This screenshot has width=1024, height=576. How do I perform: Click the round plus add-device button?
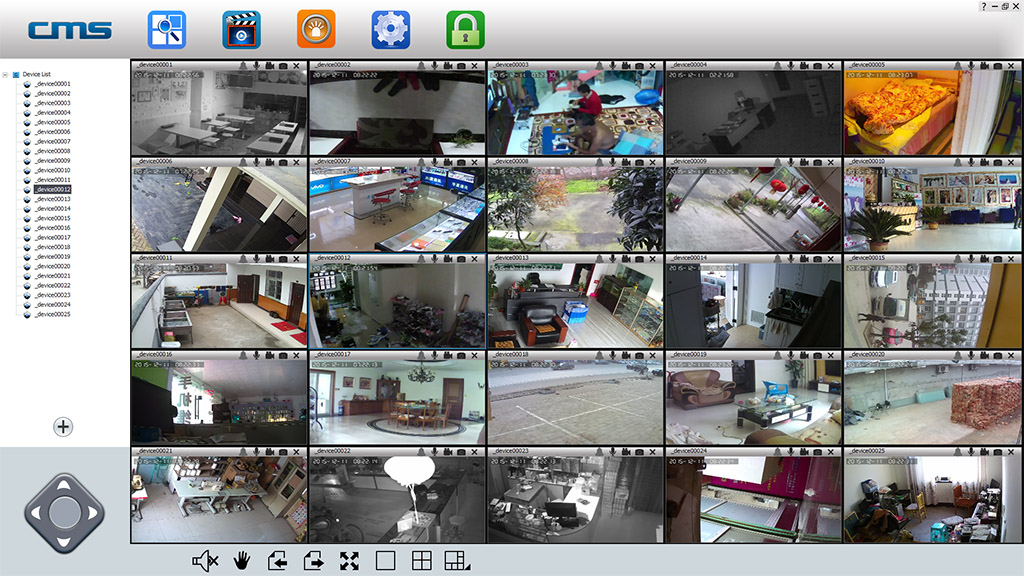(x=63, y=427)
